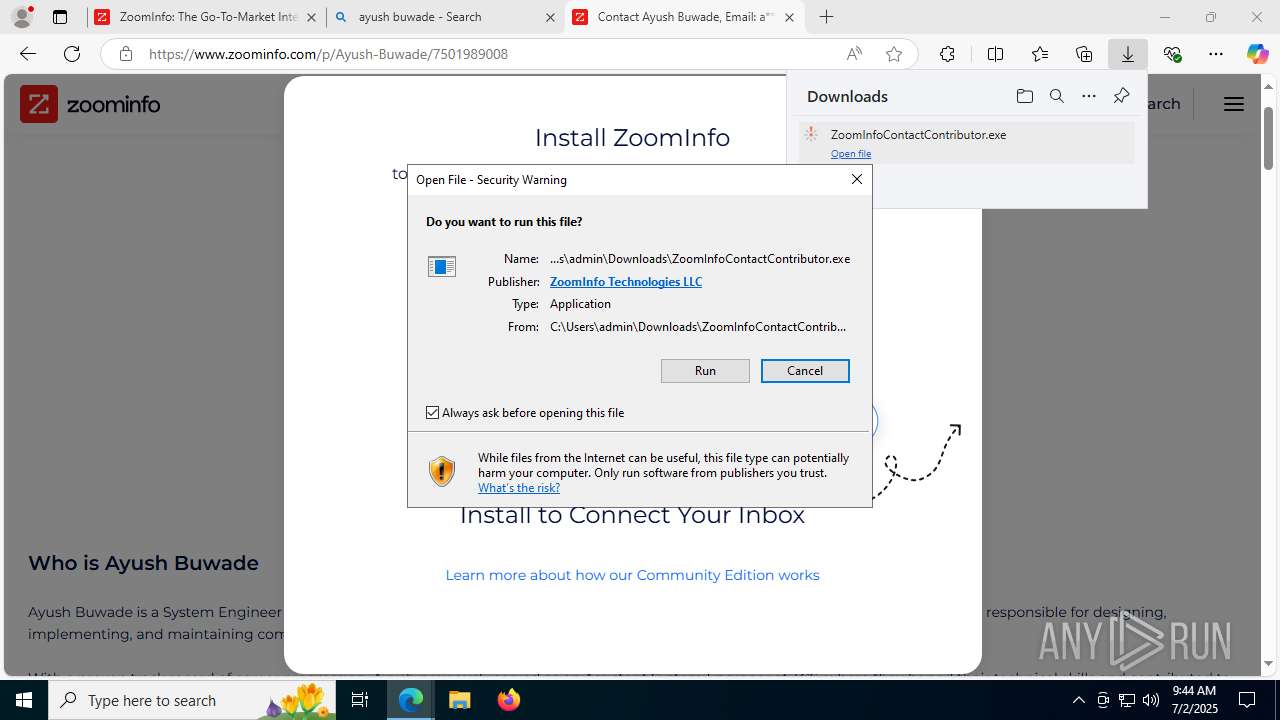Open Learn more about Community Edition link

[x=632, y=575]
